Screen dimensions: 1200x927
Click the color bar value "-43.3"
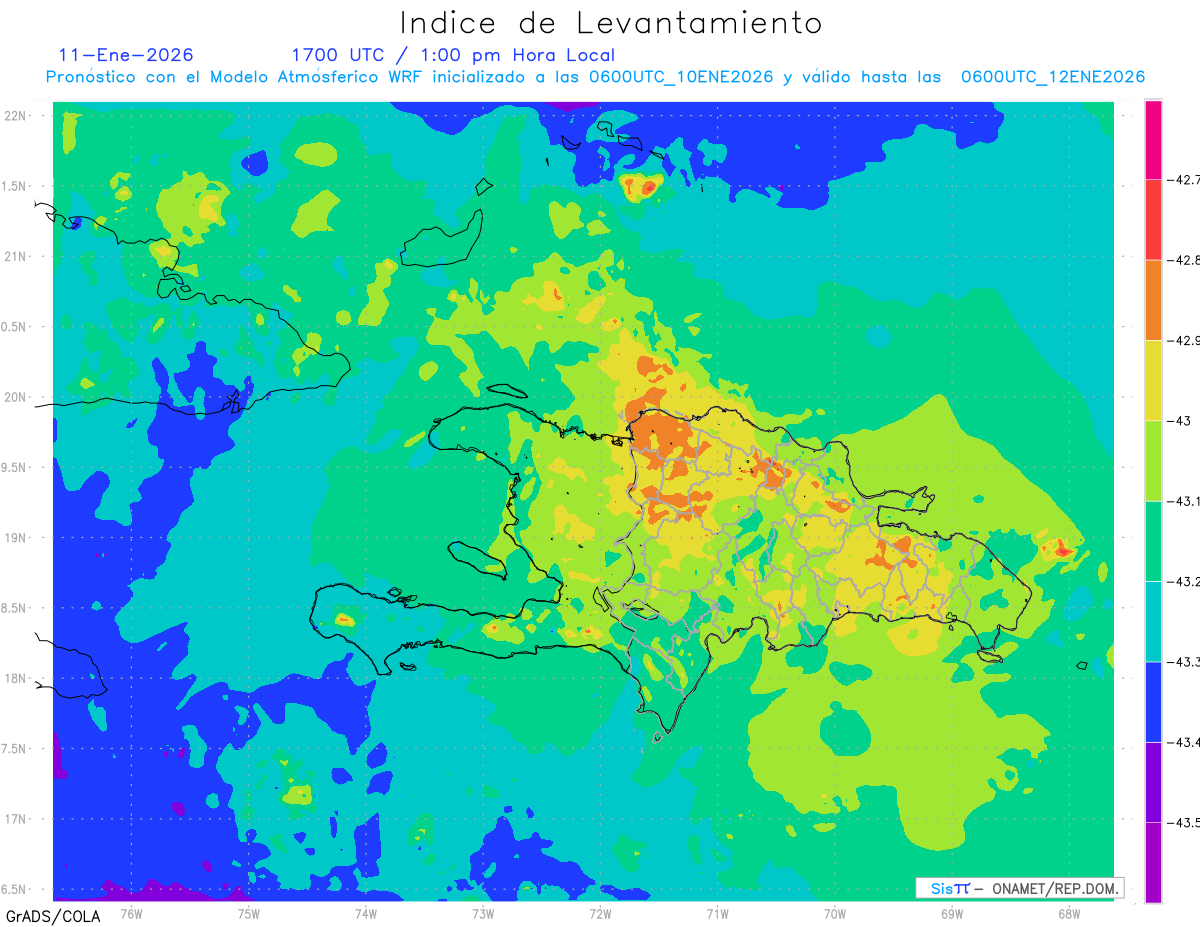[1185, 662]
